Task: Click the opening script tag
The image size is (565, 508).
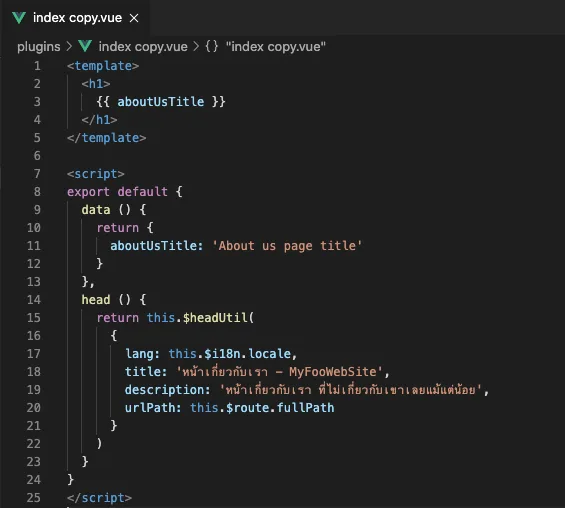Action: point(96,174)
